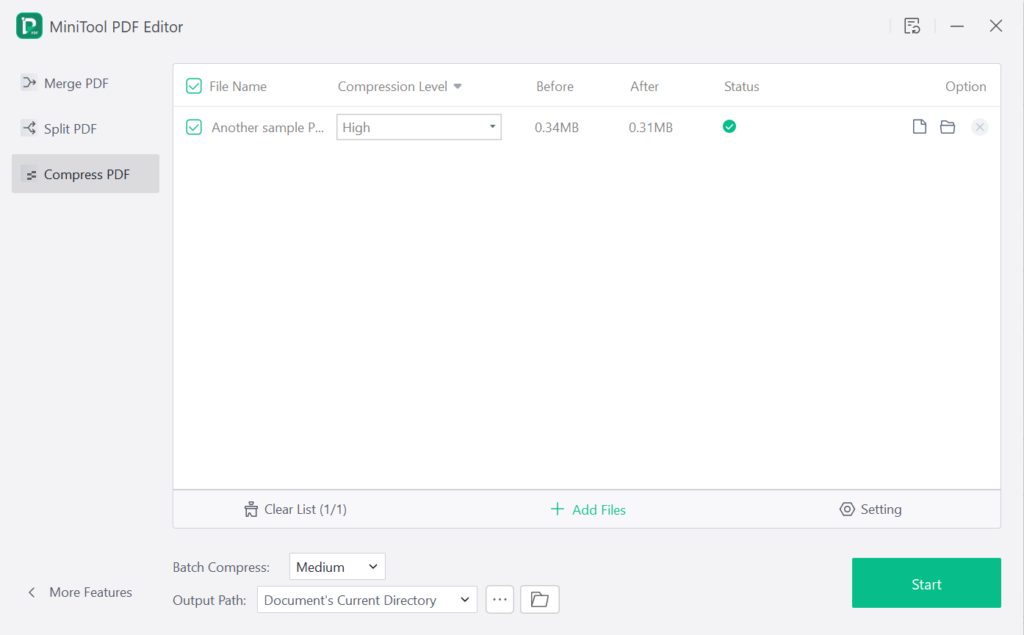This screenshot has width=1024, height=635.
Task: Click the browse ellipsis button
Action: click(500, 599)
